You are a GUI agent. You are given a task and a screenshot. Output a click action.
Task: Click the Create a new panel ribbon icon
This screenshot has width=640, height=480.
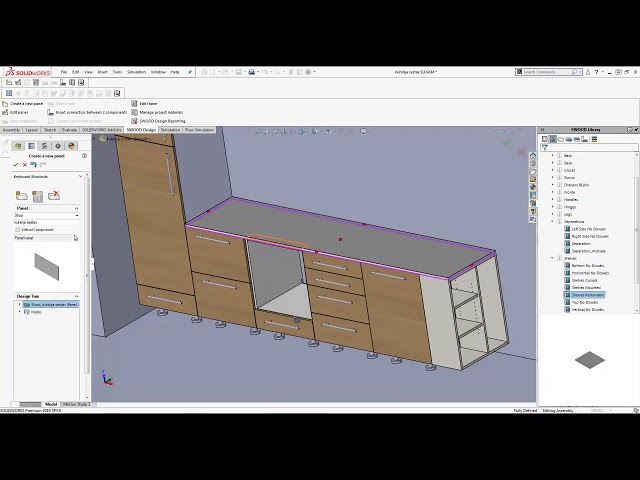[x=5, y=104]
